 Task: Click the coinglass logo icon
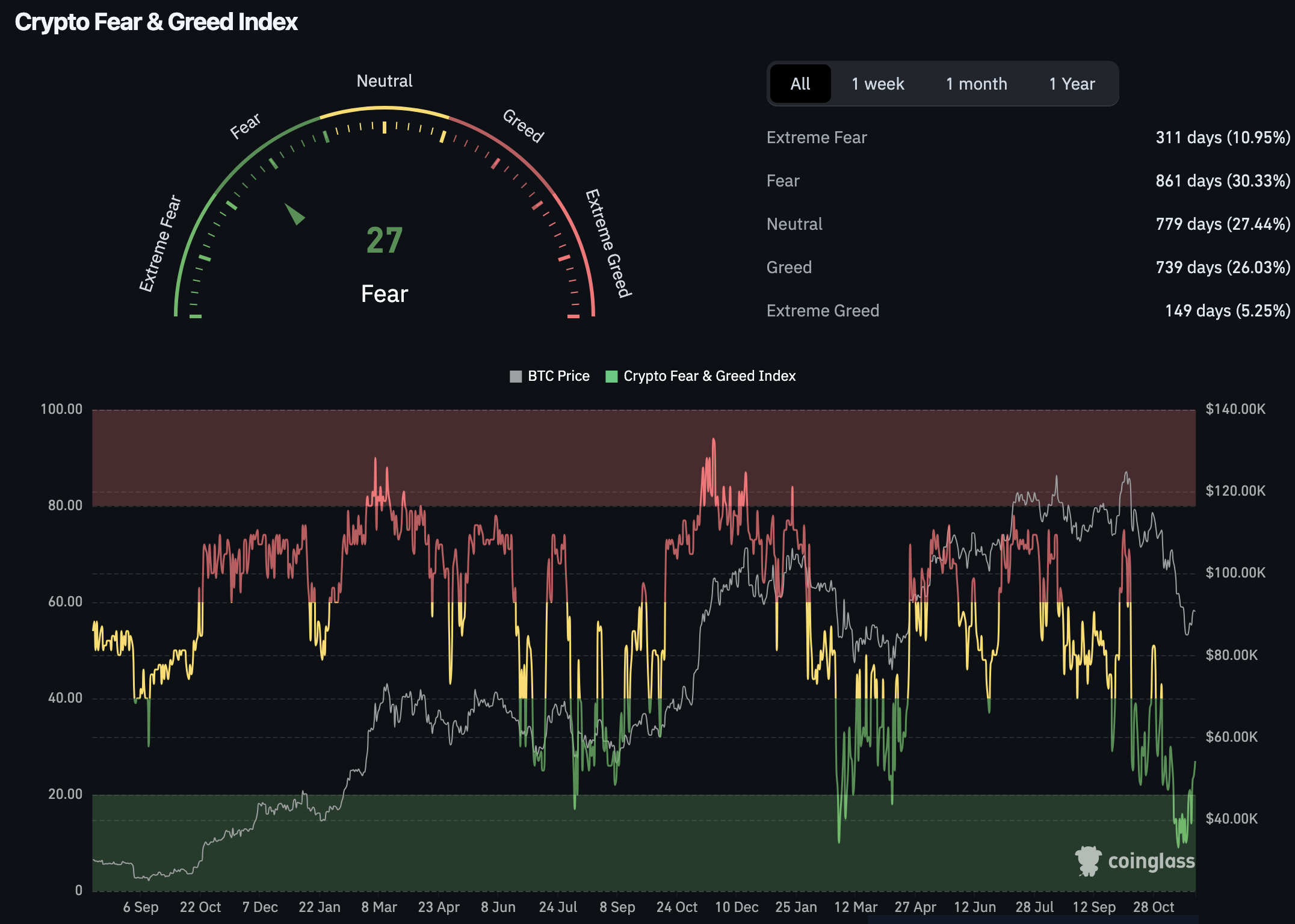click(1088, 861)
